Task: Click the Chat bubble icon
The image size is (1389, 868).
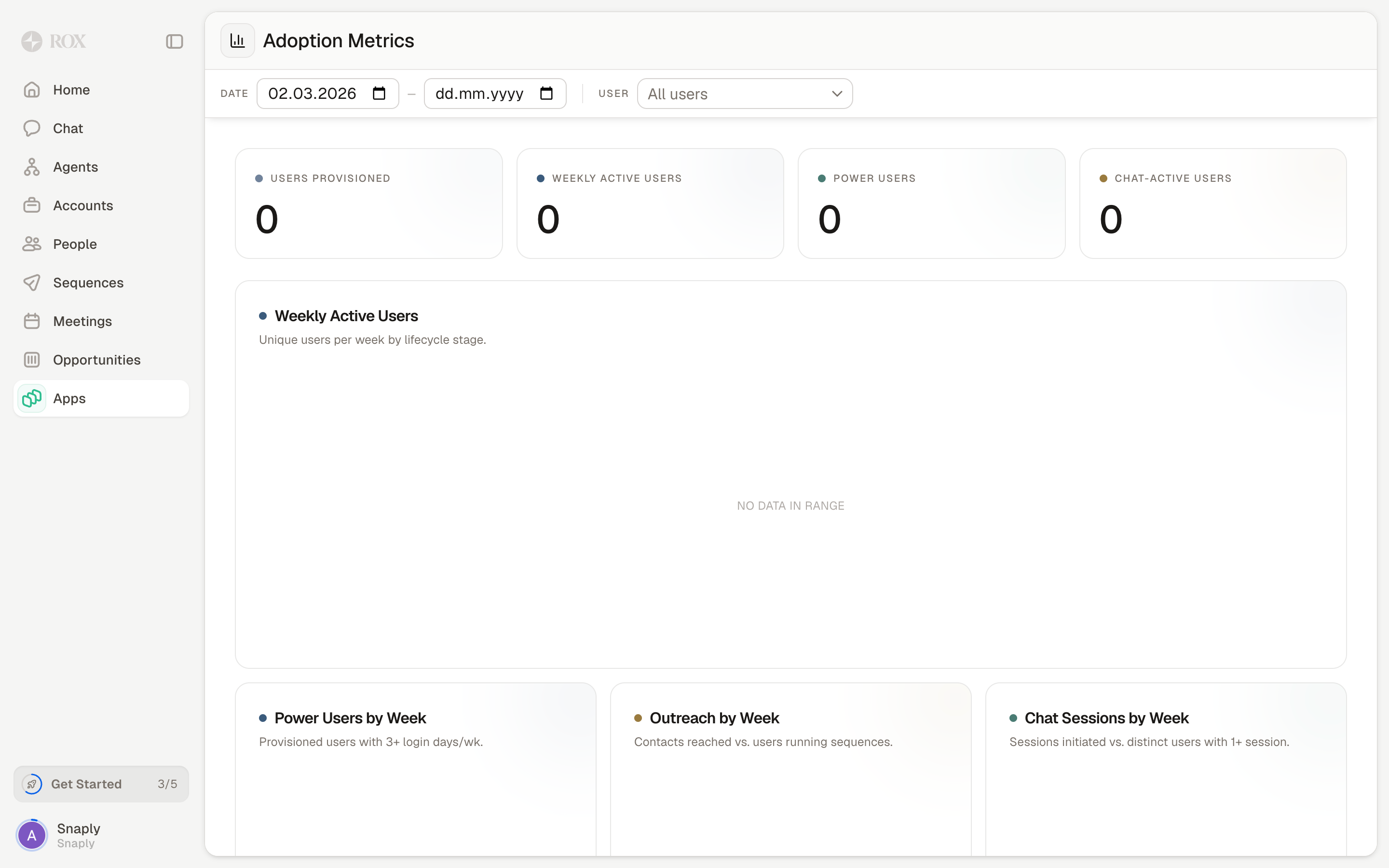Action: pyautogui.click(x=31, y=128)
